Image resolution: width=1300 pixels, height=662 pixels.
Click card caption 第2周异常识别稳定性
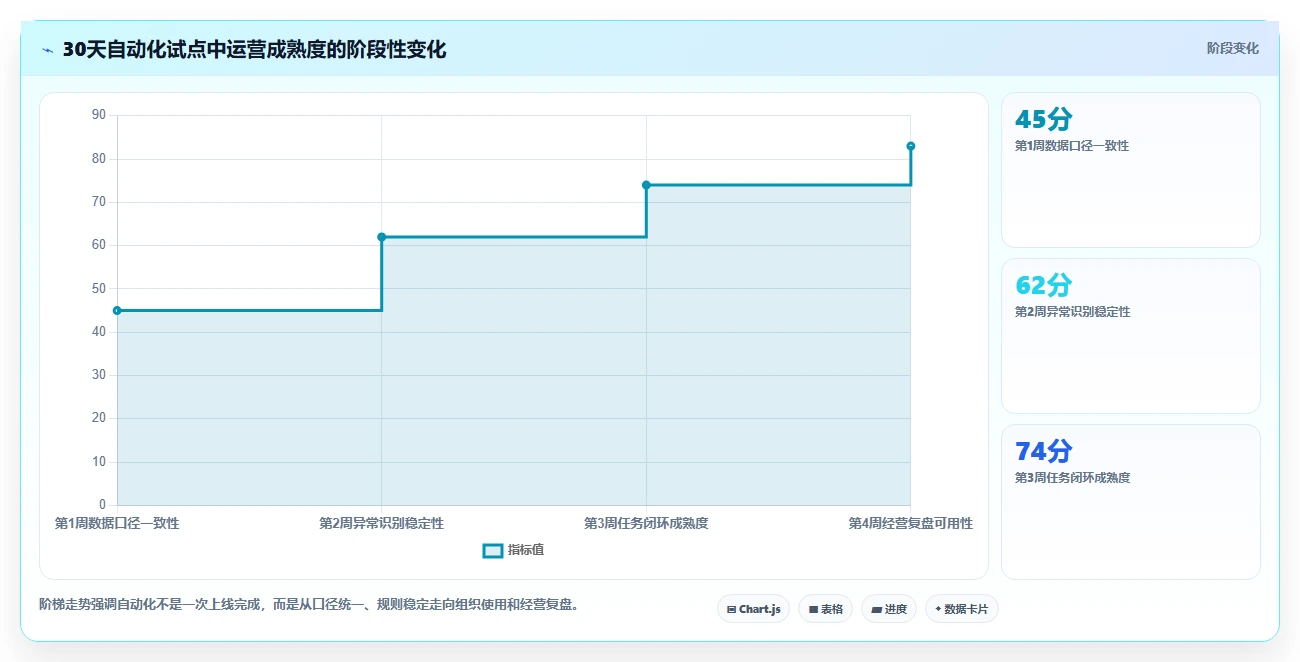click(x=1072, y=312)
